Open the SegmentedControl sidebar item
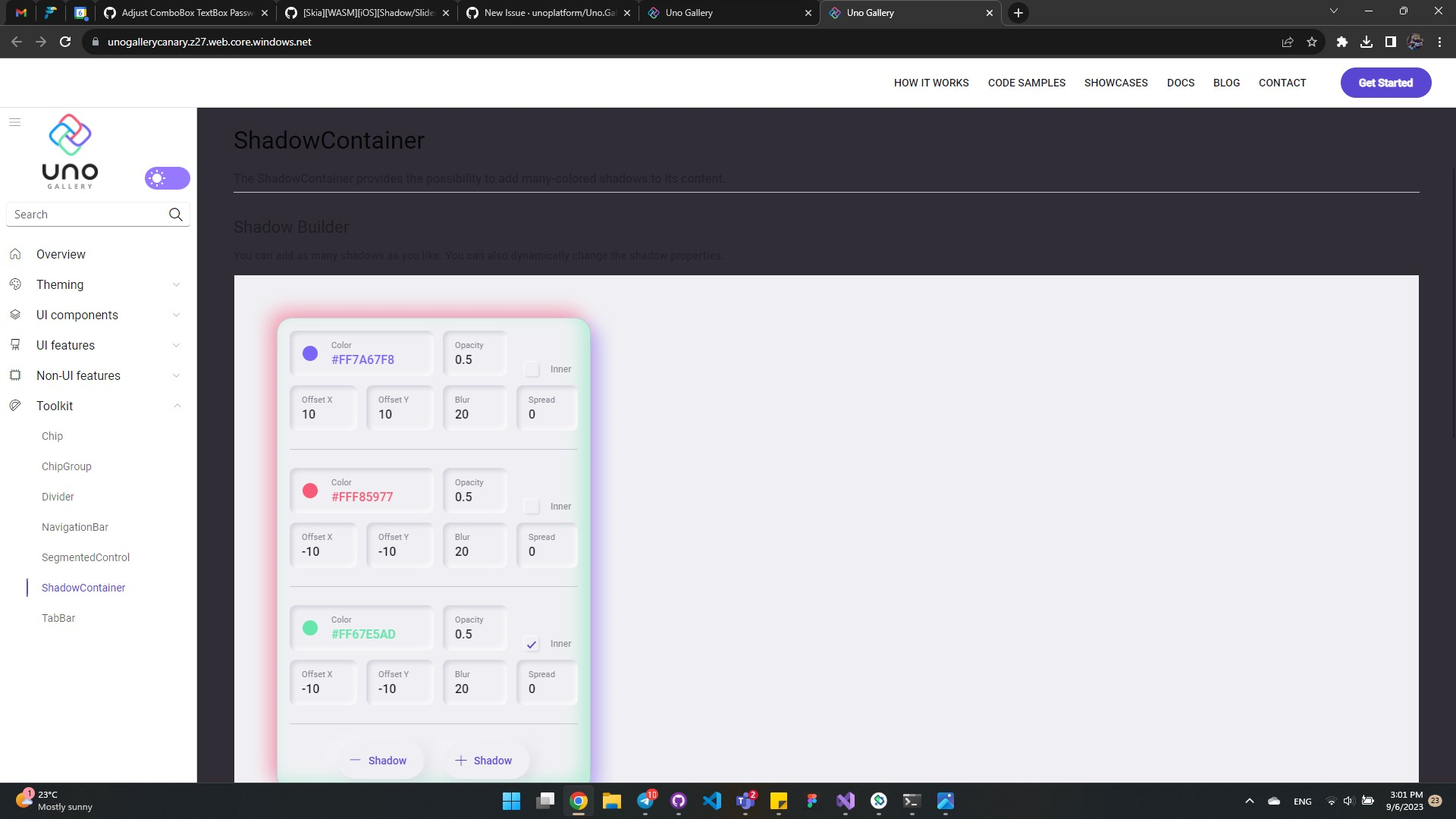 coord(86,557)
